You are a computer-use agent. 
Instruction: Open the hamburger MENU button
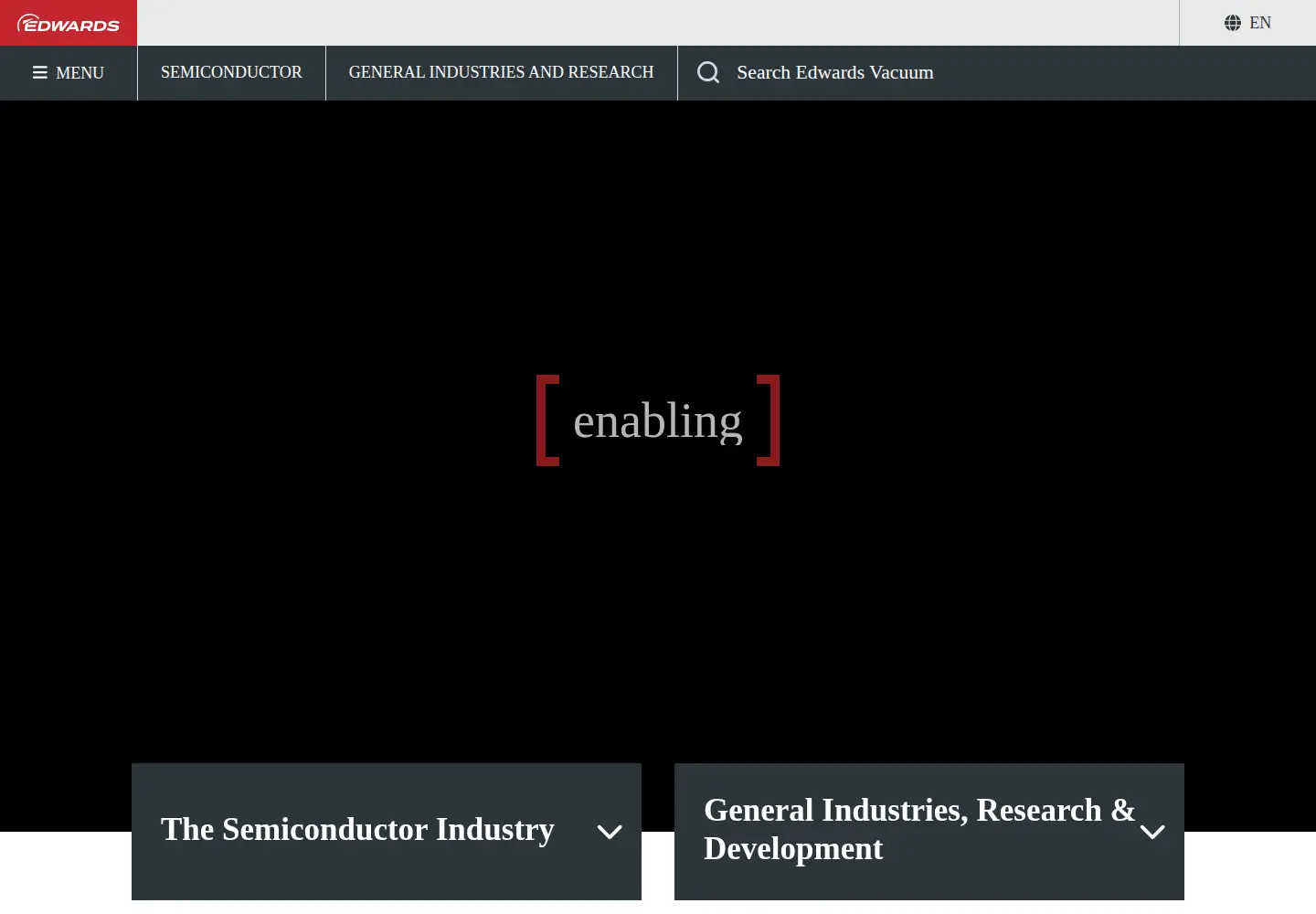(x=69, y=73)
